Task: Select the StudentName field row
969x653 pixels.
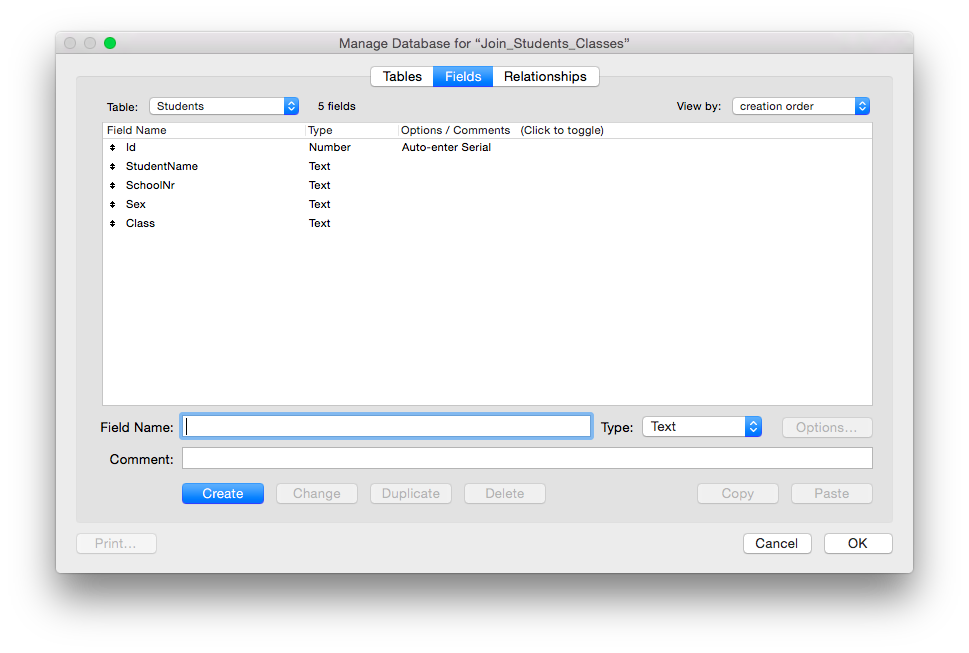Action: pos(487,166)
